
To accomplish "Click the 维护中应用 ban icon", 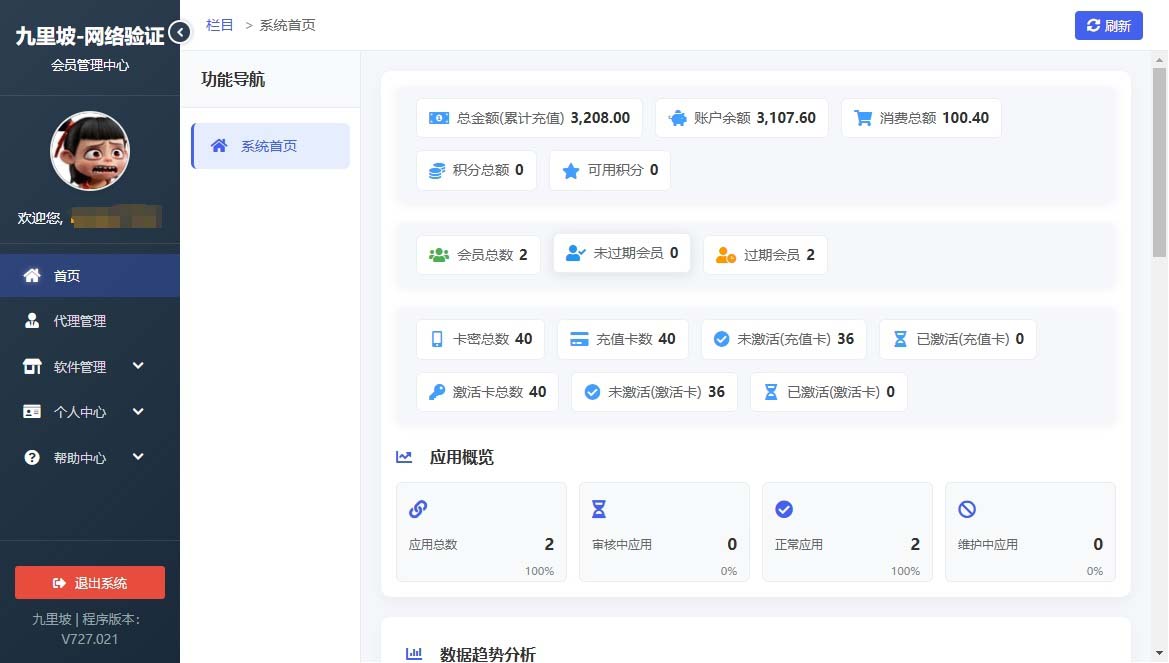I will pyautogui.click(x=967, y=507).
